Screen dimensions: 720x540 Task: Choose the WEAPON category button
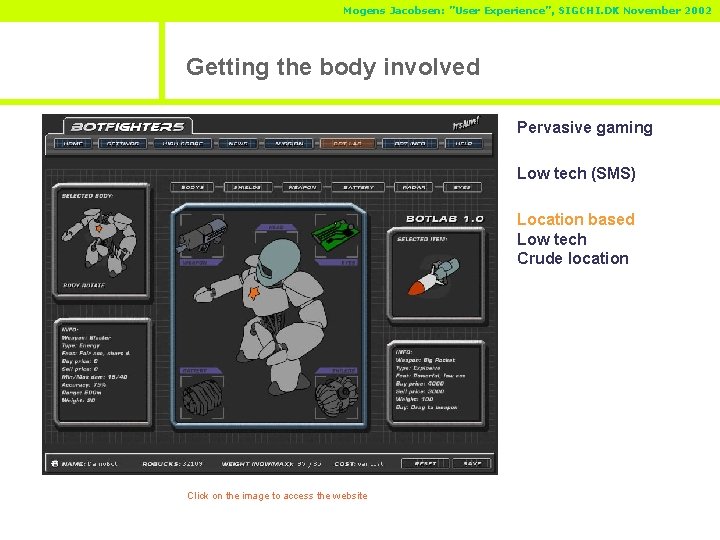(x=302, y=187)
